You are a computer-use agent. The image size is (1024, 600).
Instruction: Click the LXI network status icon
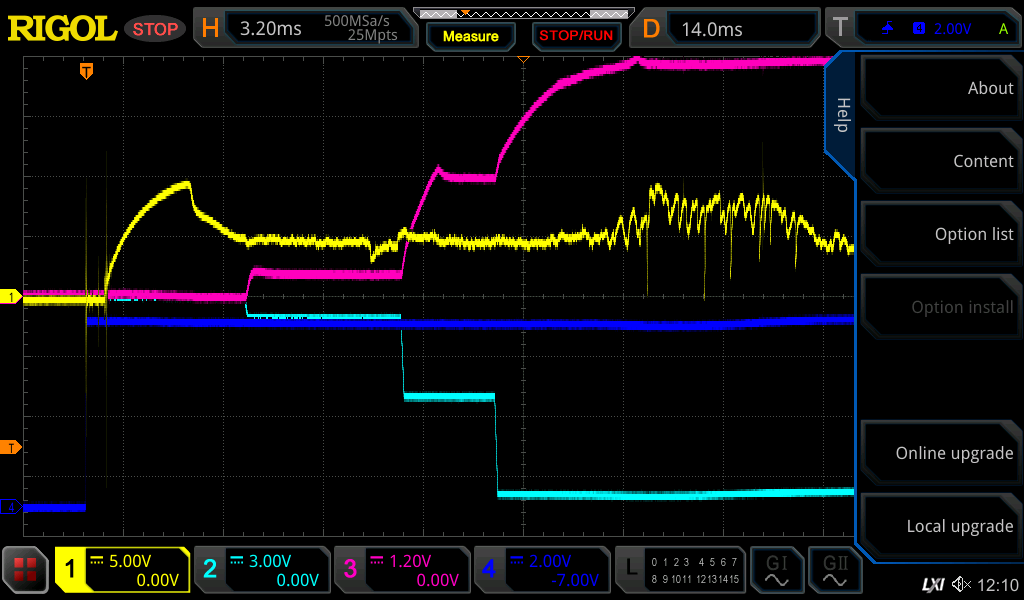coord(932,584)
